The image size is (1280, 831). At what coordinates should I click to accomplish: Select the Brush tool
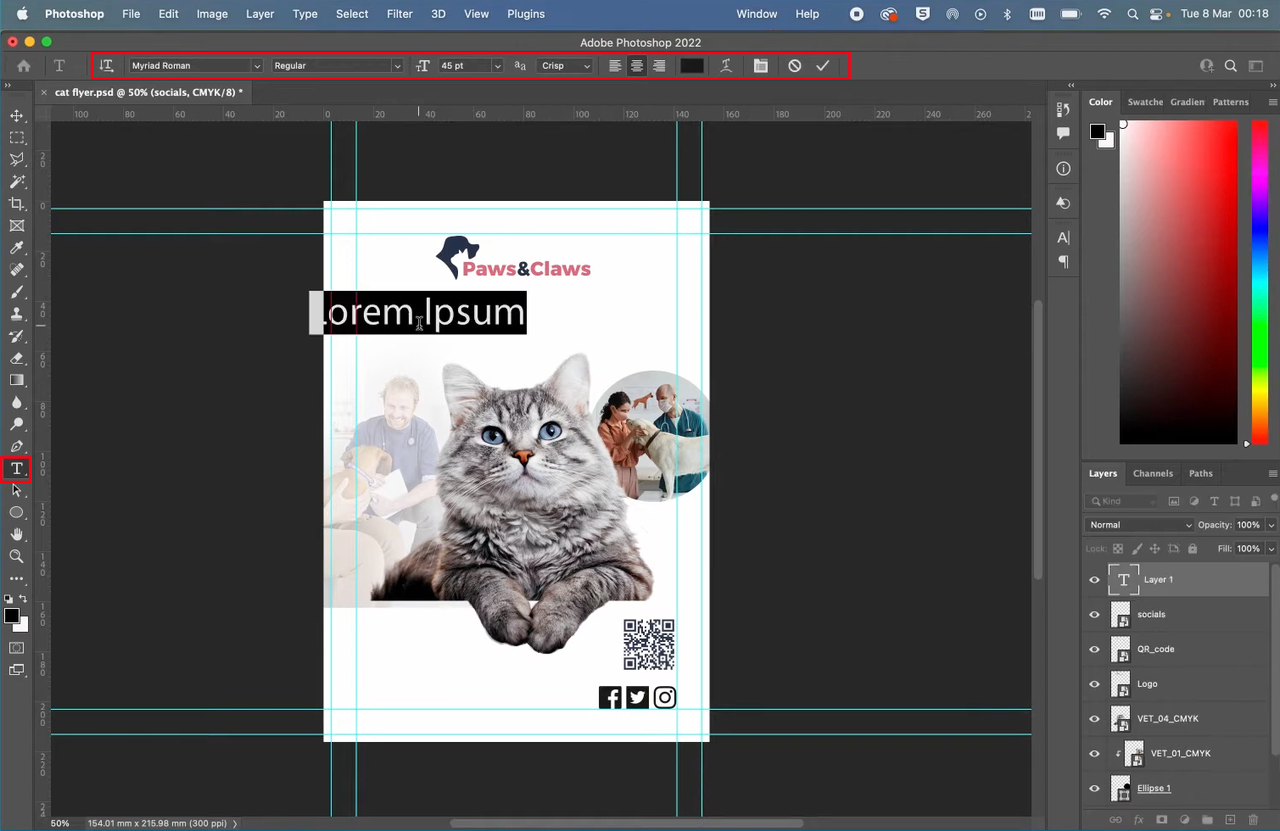[16, 291]
